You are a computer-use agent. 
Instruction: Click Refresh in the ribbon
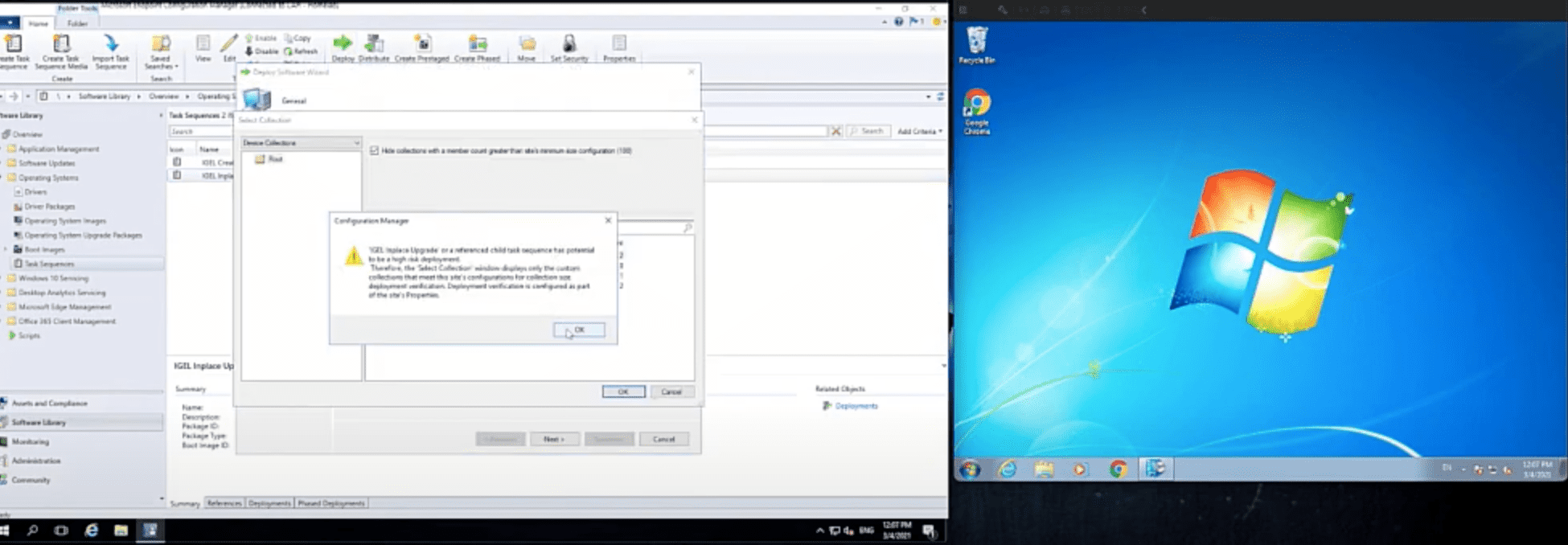point(302,51)
